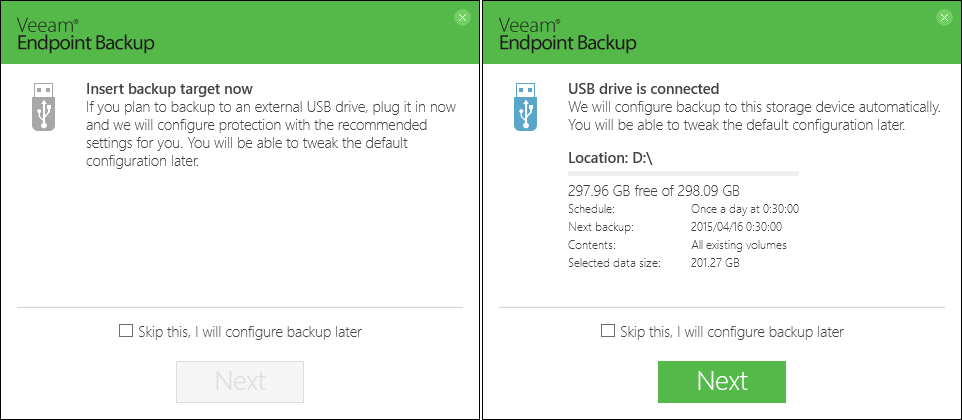This screenshot has width=962, height=420.
Task: Click the D:\ drive free space bar
Action: point(683,174)
